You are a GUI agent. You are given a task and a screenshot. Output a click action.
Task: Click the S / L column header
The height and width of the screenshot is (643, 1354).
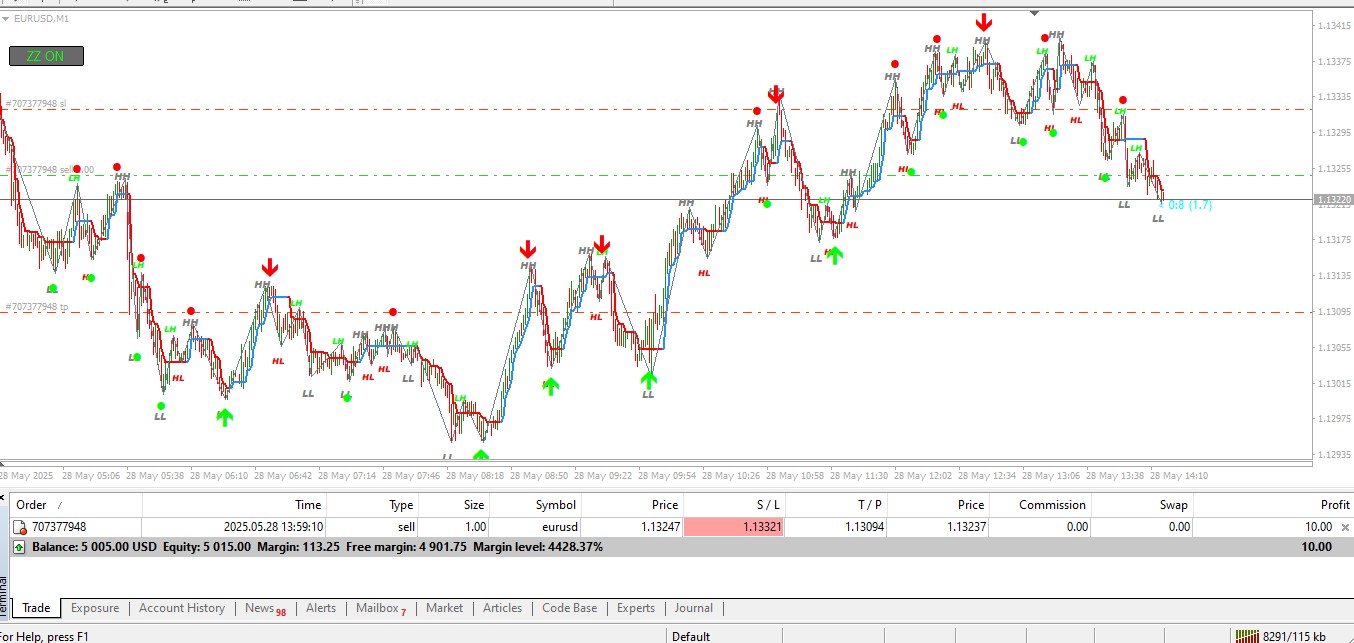coord(734,505)
